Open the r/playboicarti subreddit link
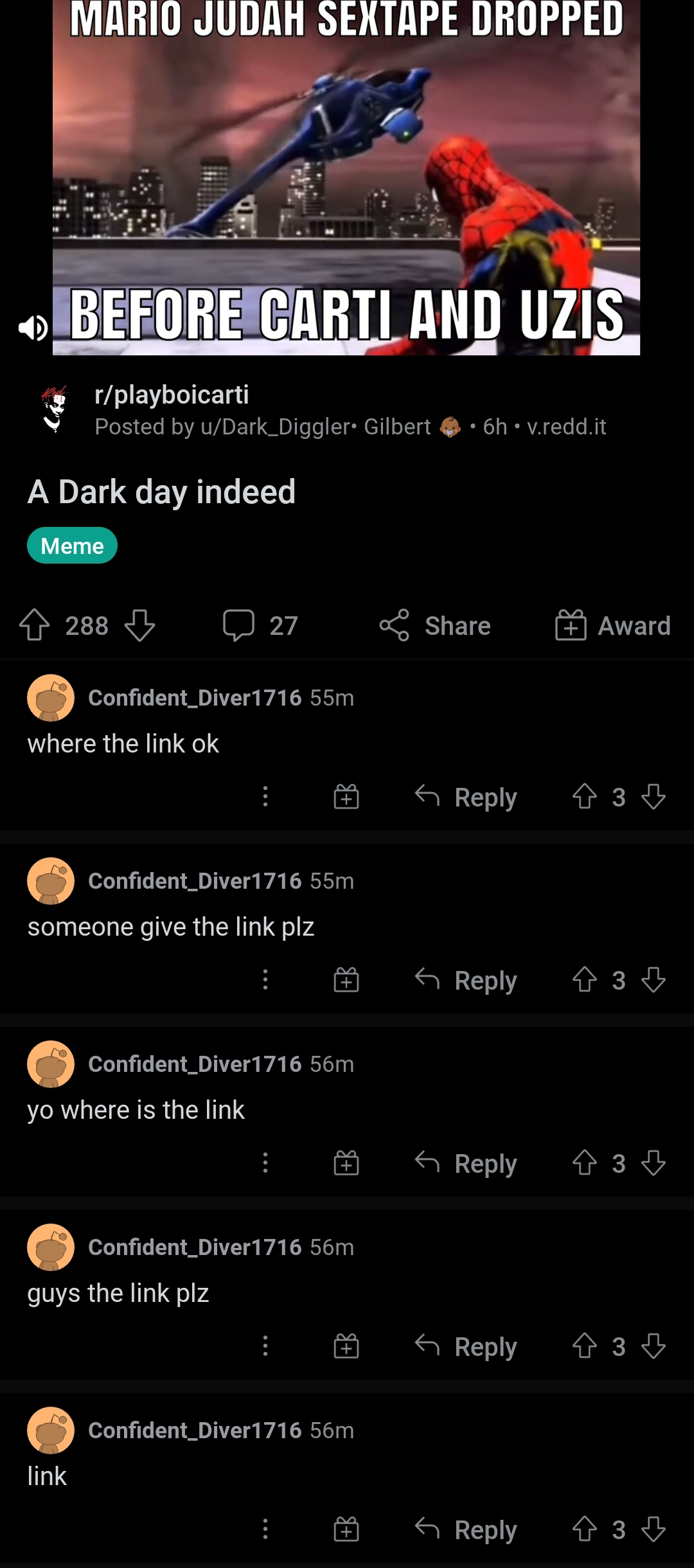Image resolution: width=694 pixels, height=1568 pixels. point(172,395)
